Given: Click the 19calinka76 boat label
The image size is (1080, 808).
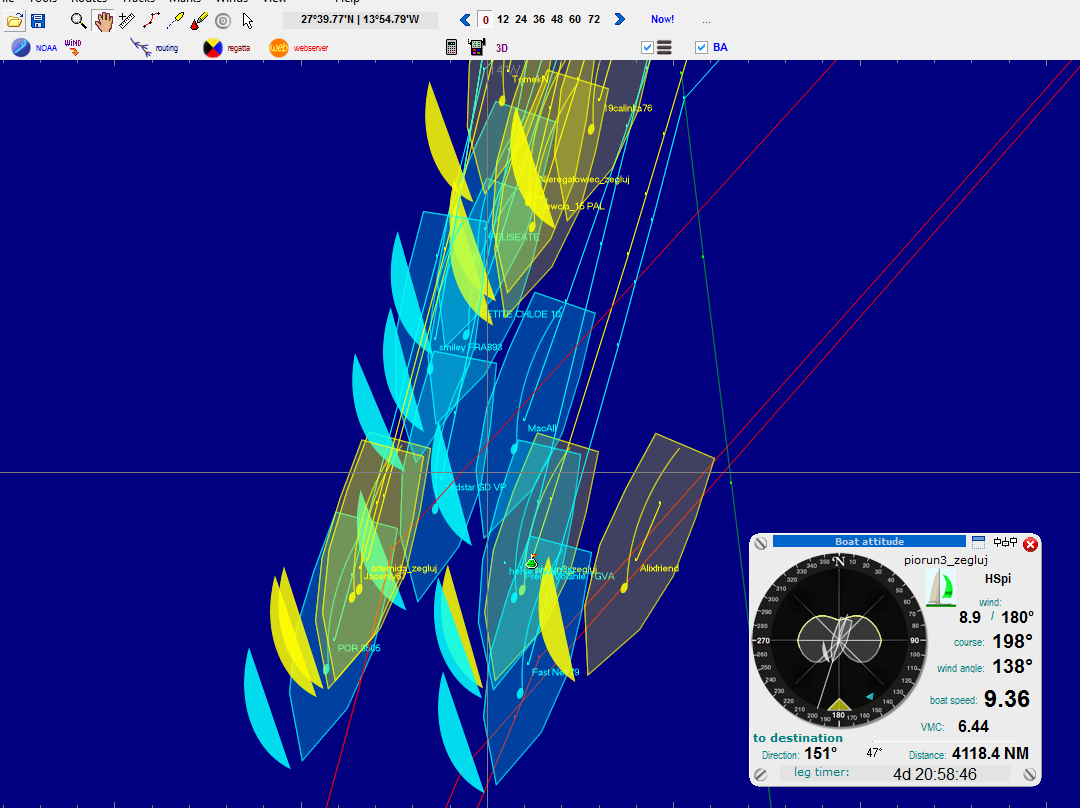Looking at the screenshot, I should click(x=627, y=108).
